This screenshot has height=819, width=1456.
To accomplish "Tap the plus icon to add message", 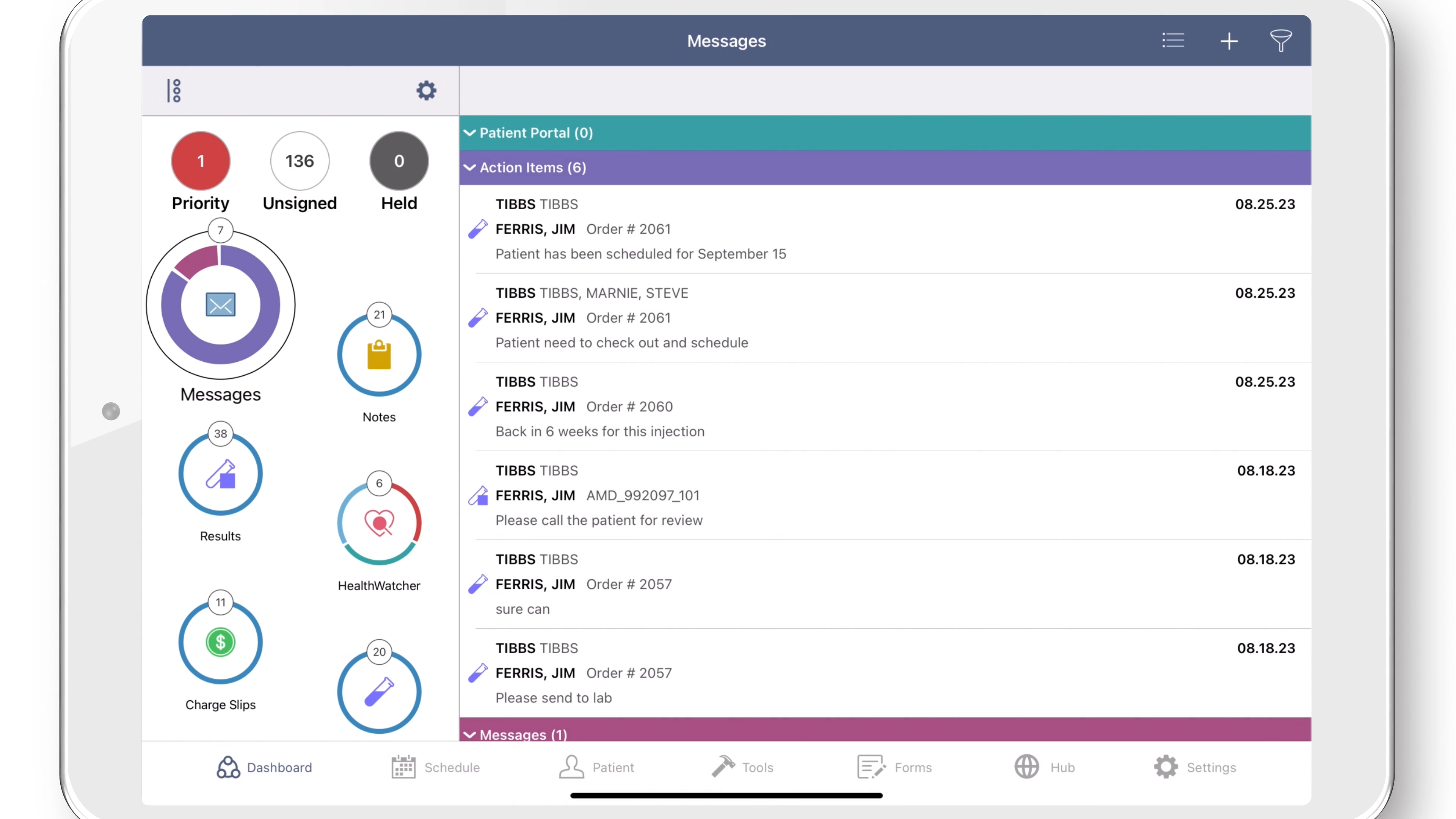I will point(1229,41).
